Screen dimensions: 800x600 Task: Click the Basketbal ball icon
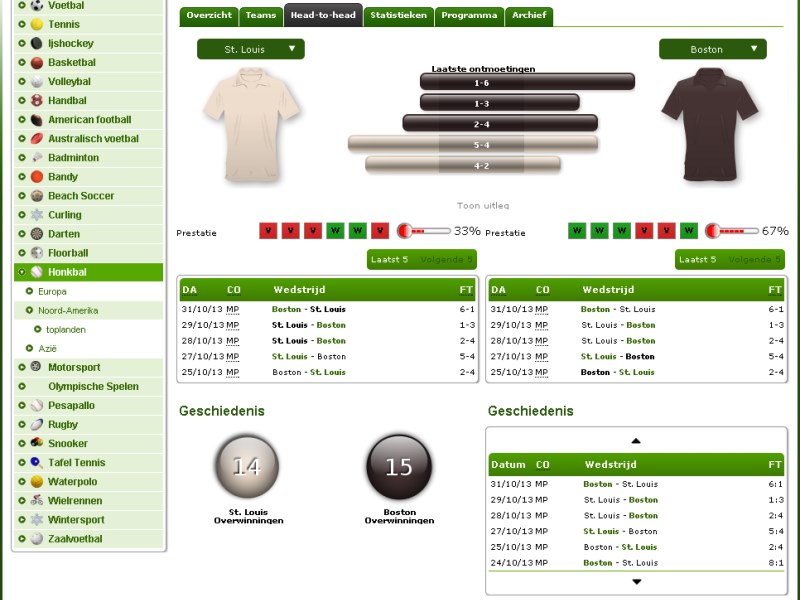(x=37, y=63)
